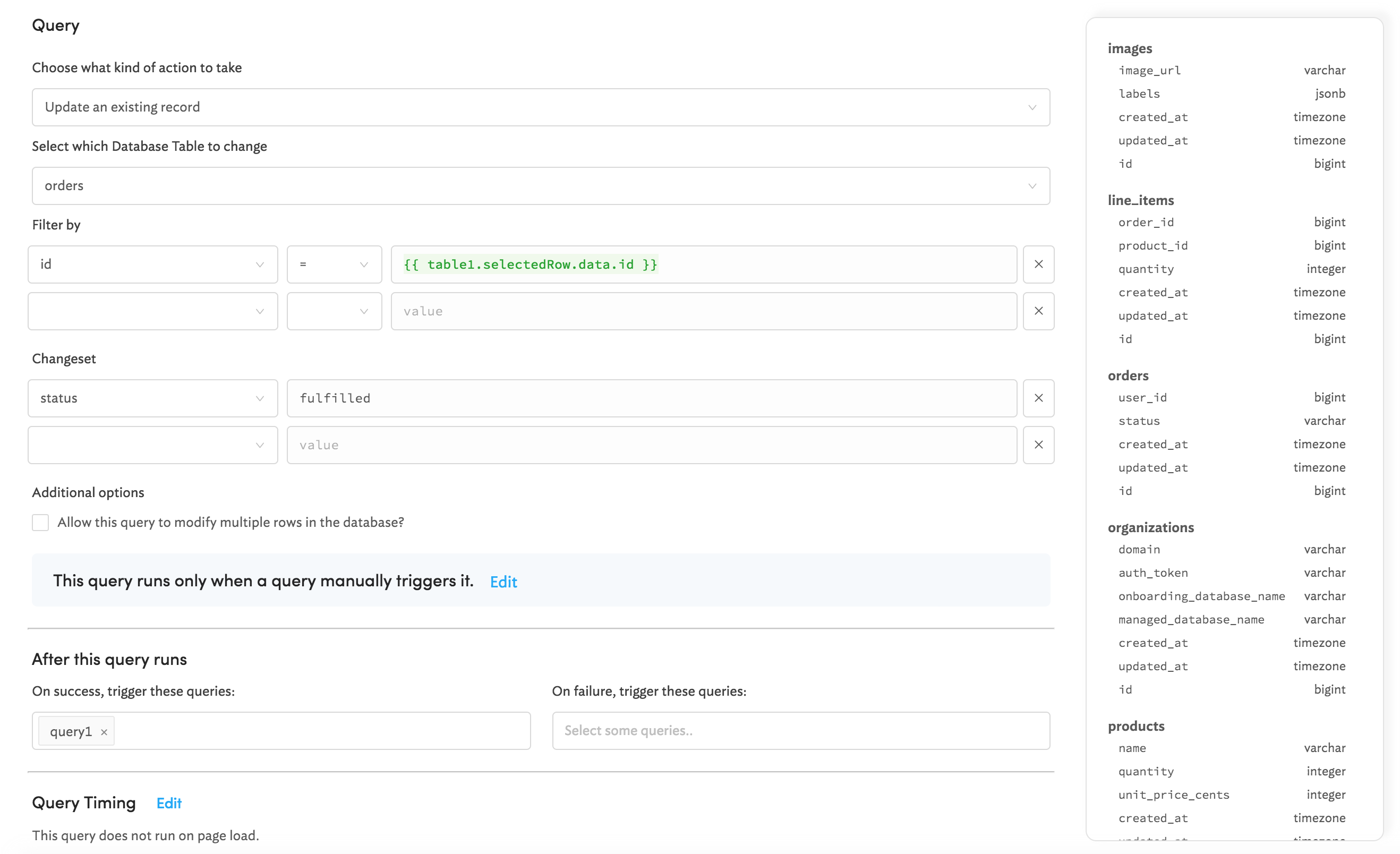Click Edit link beside Query Timing
The height and width of the screenshot is (854, 1400).
pyautogui.click(x=169, y=803)
